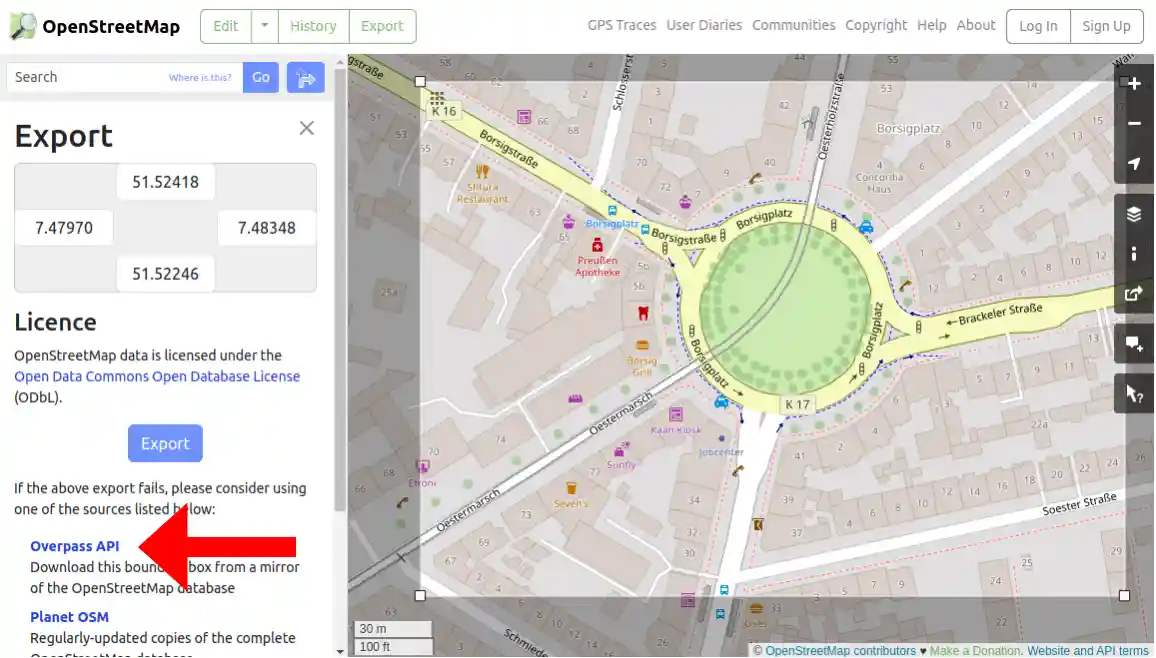The height and width of the screenshot is (658, 1156).
Task: Click the blue Export button
Action: 165,444
